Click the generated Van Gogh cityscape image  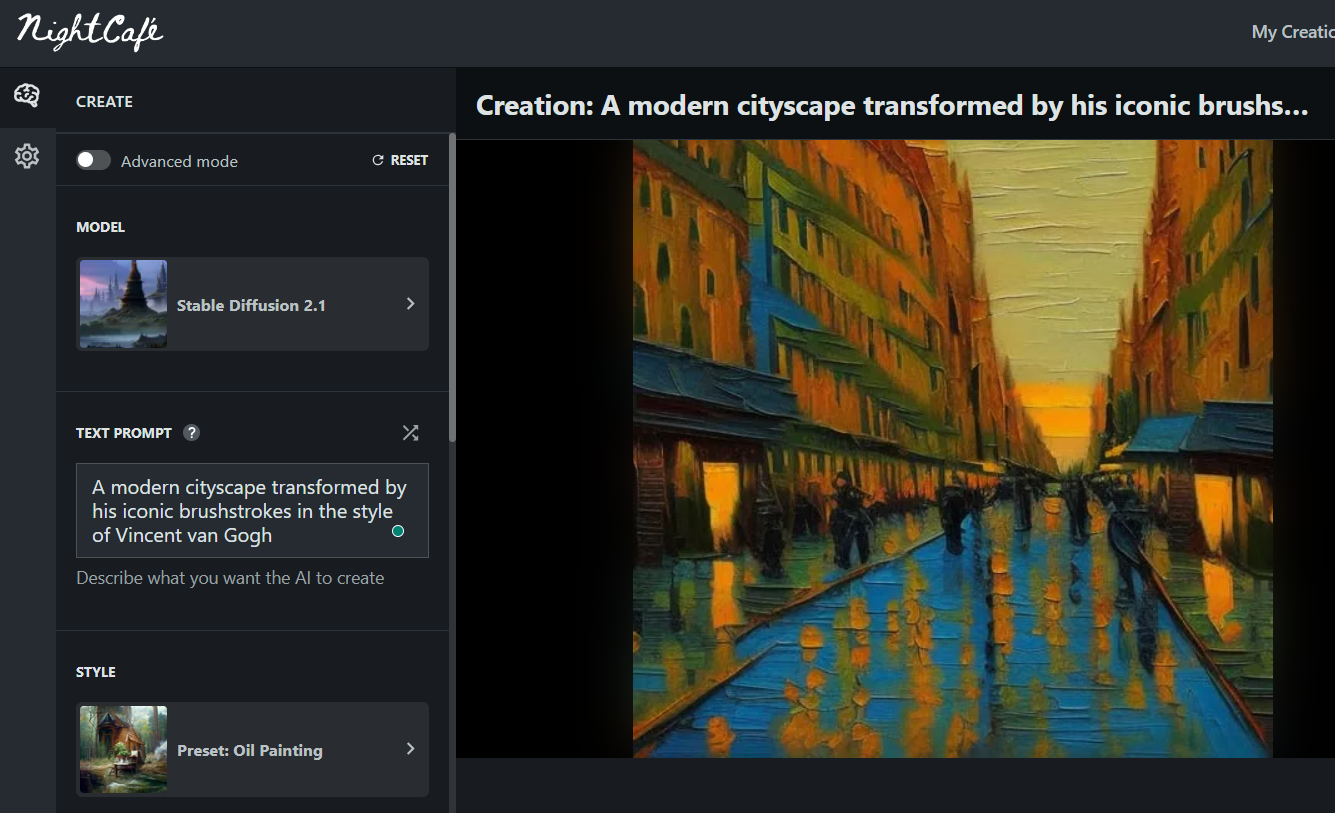(x=952, y=448)
